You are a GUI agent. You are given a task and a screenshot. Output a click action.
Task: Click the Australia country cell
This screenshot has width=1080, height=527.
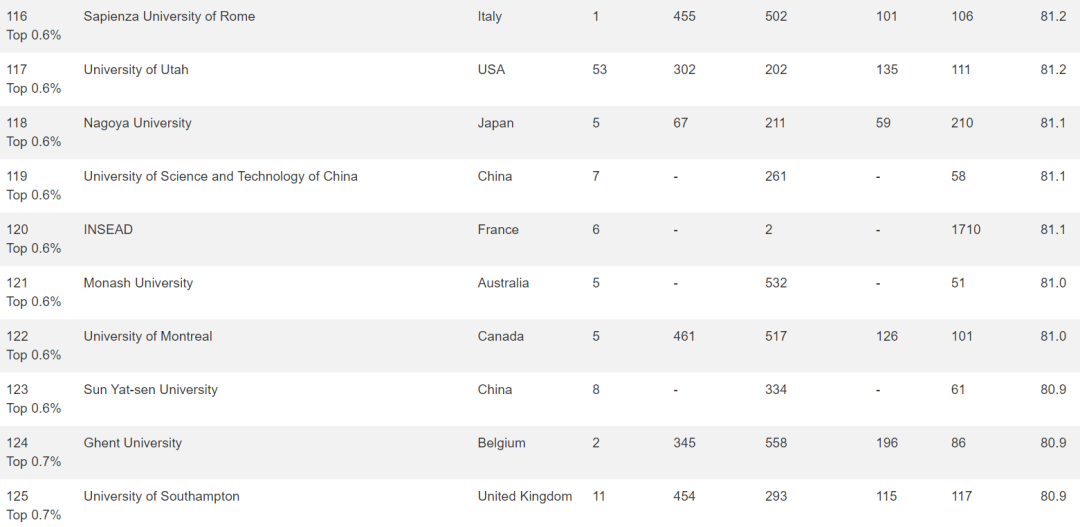(x=503, y=283)
